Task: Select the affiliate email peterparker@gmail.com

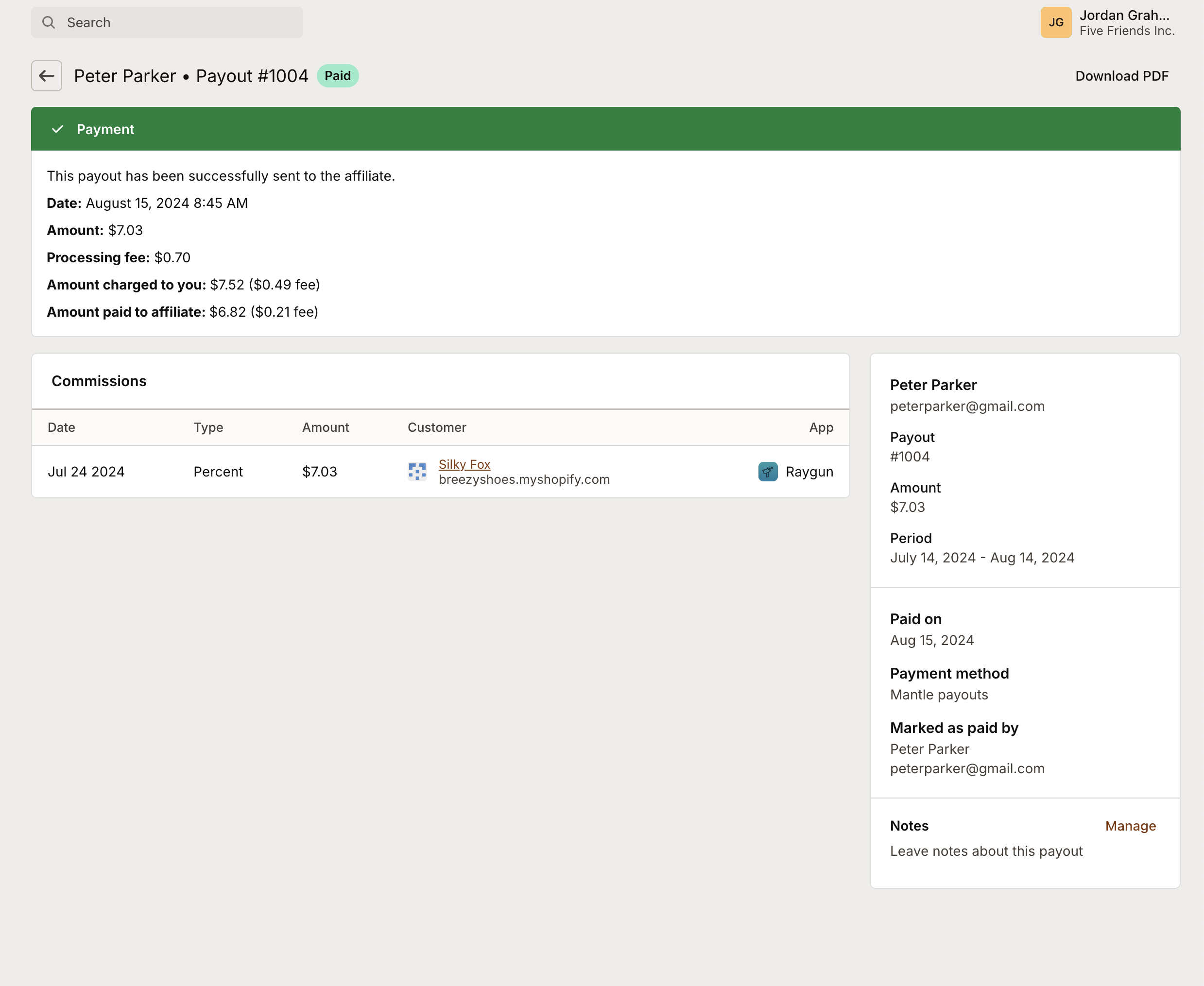Action: click(x=967, y=406)
